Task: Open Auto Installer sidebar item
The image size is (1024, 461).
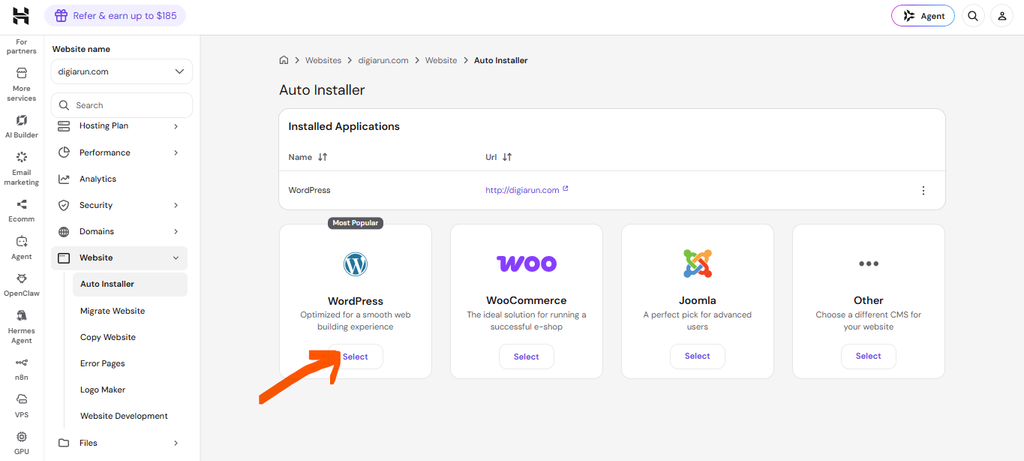Action: click(130, 284)
